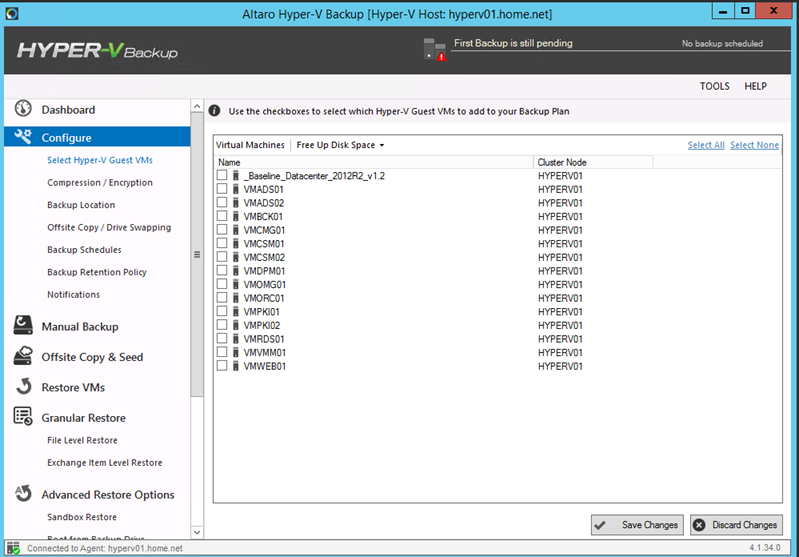The width and height of the screenshot is (799, 557).
Task: Click the Granular Restore list icon
Action: point(23,416)
